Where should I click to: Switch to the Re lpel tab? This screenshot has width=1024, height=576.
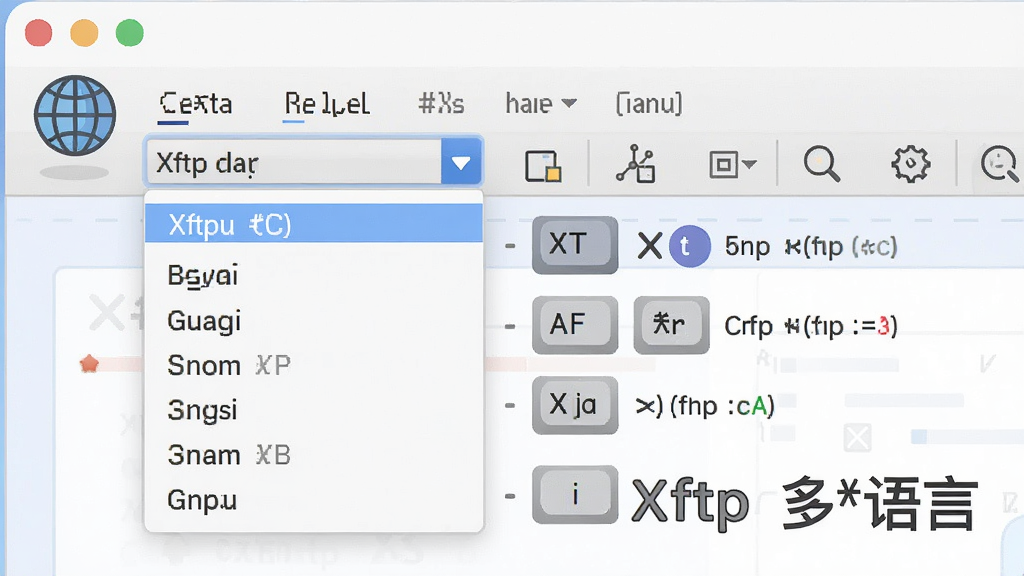pyautogui.click(x=327, y=104)
